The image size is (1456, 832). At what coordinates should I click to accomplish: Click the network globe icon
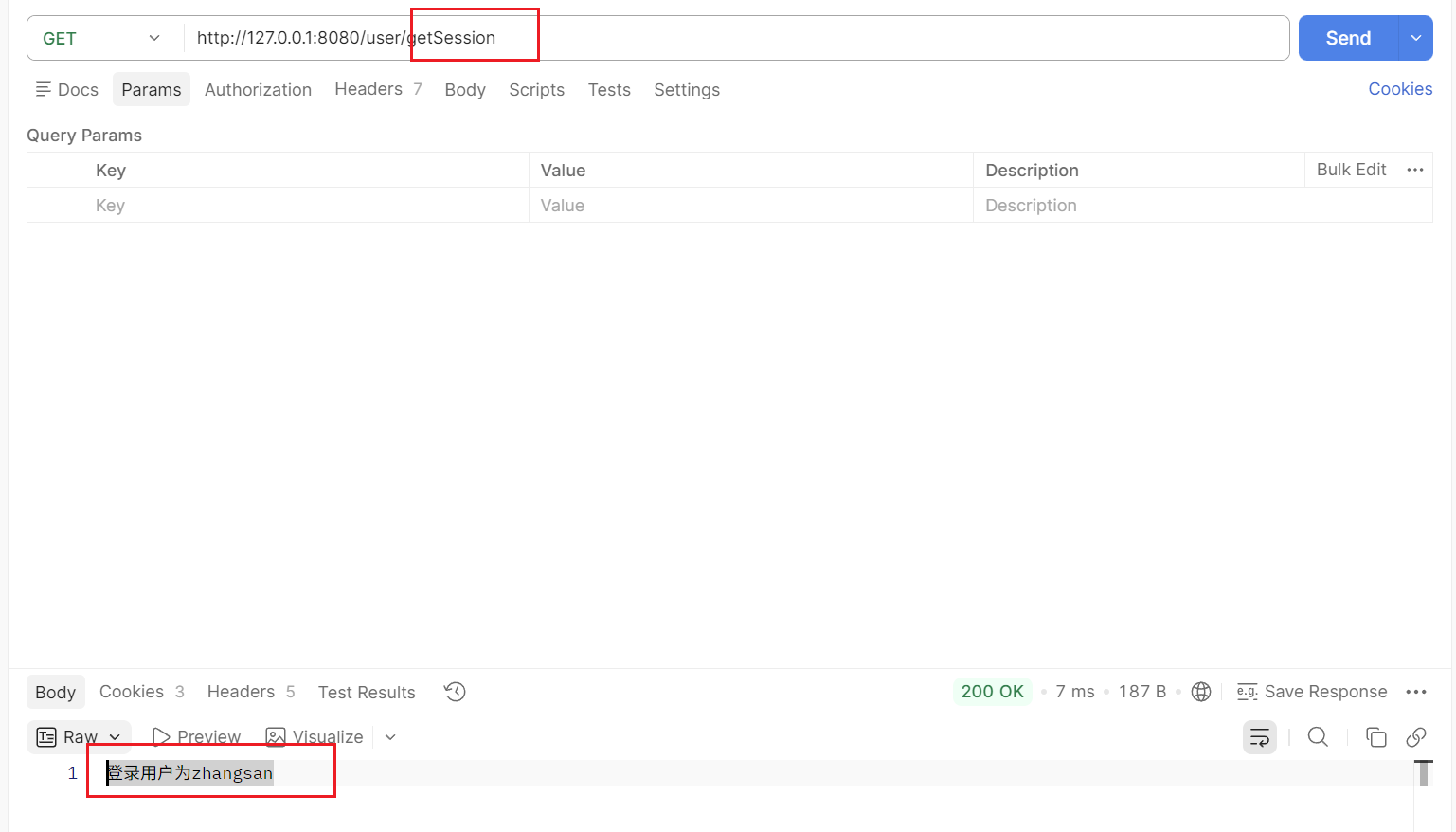click(x=1201, y=692)
